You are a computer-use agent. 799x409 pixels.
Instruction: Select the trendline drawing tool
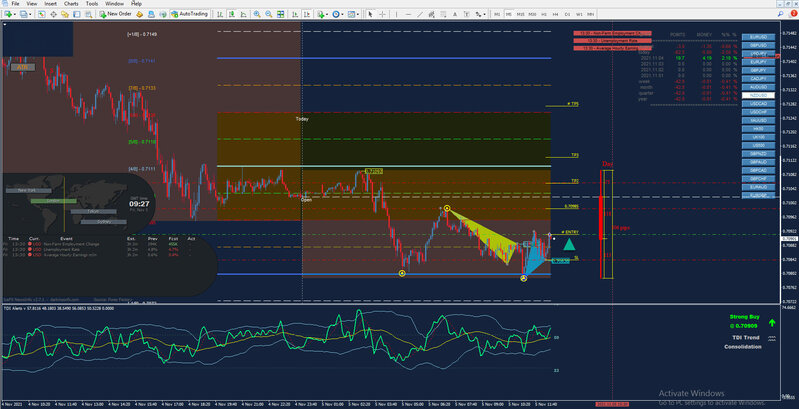(420, 14)
